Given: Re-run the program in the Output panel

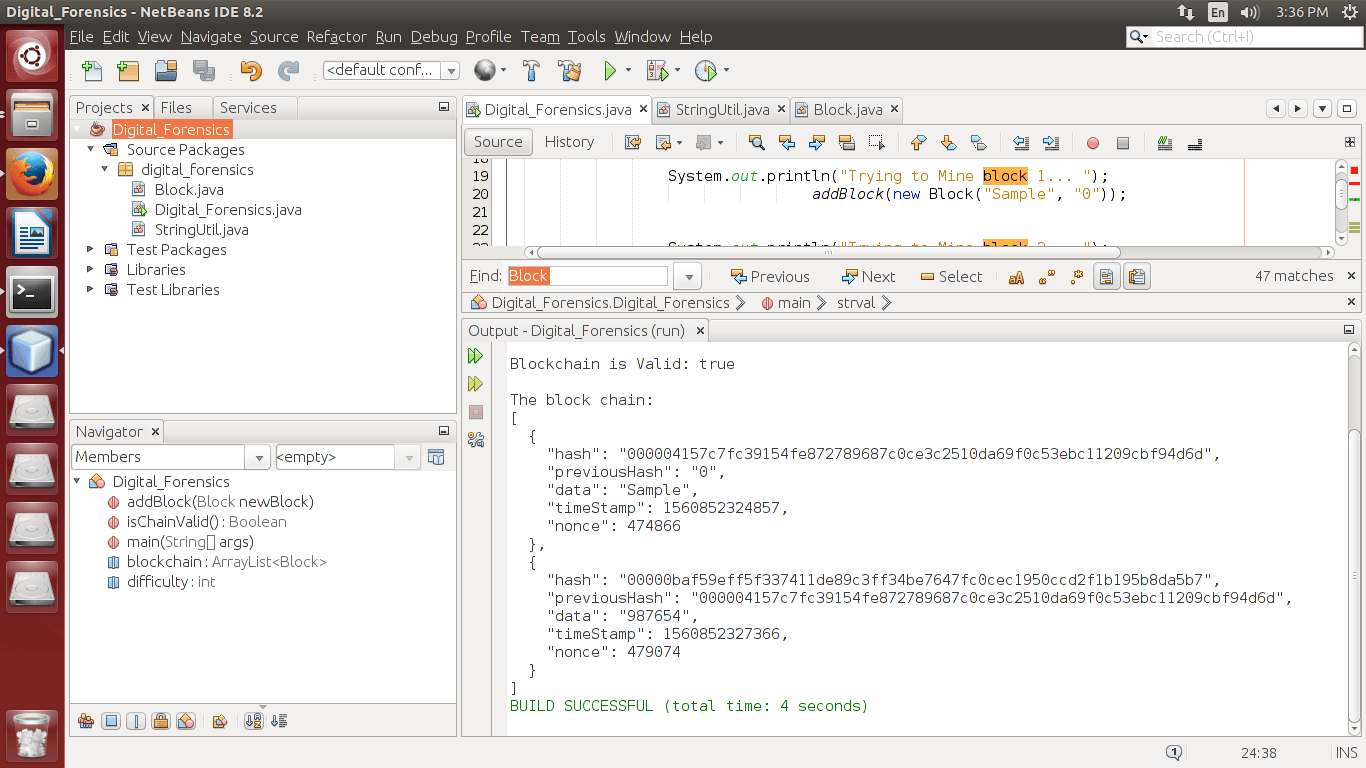Looking at the screenshot, I should tap(475, 356).
